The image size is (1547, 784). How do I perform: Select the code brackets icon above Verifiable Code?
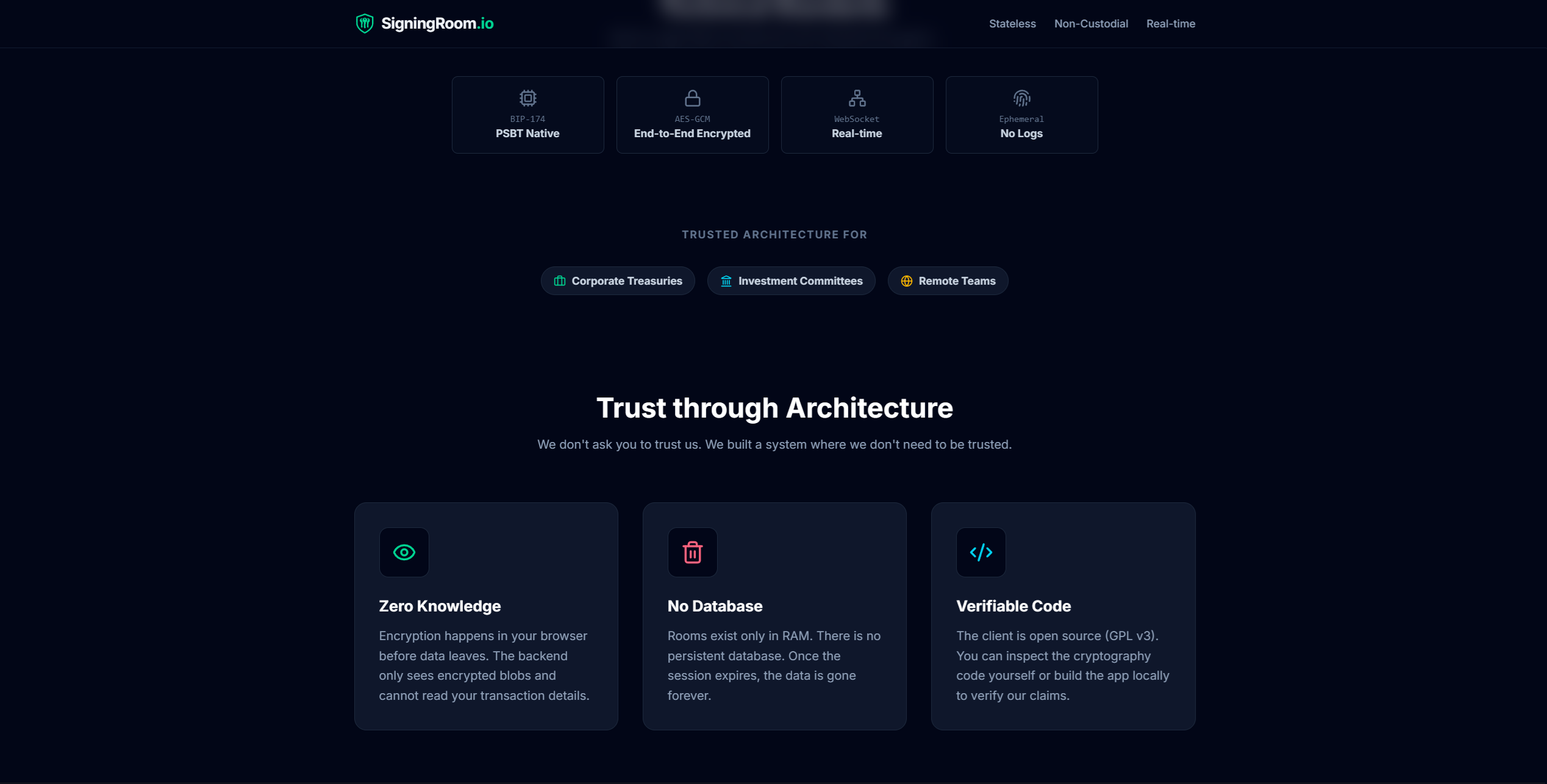click(981, 552)
